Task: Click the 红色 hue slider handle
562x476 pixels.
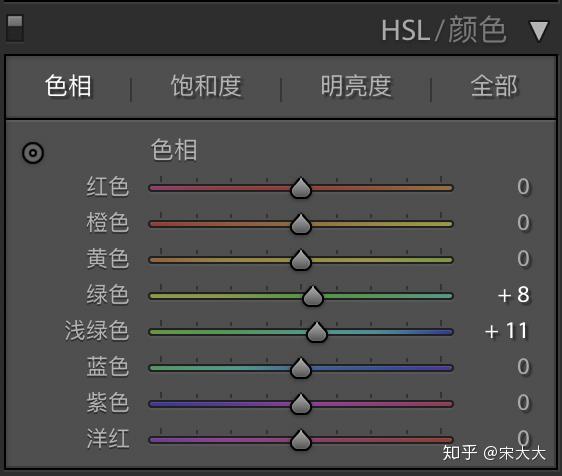Action: point(301,188)
